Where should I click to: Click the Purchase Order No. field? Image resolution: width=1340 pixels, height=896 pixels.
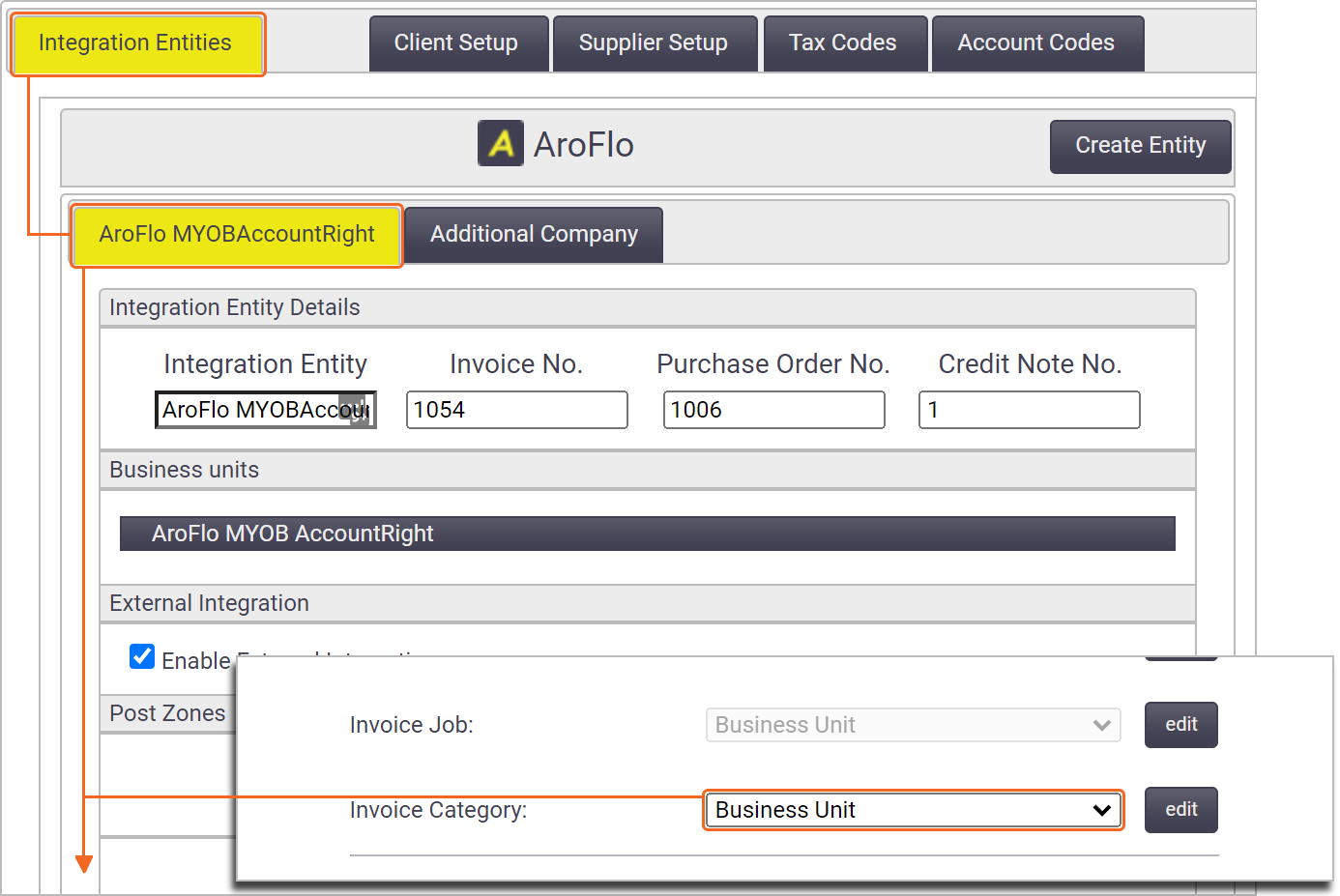coord(774,410)
